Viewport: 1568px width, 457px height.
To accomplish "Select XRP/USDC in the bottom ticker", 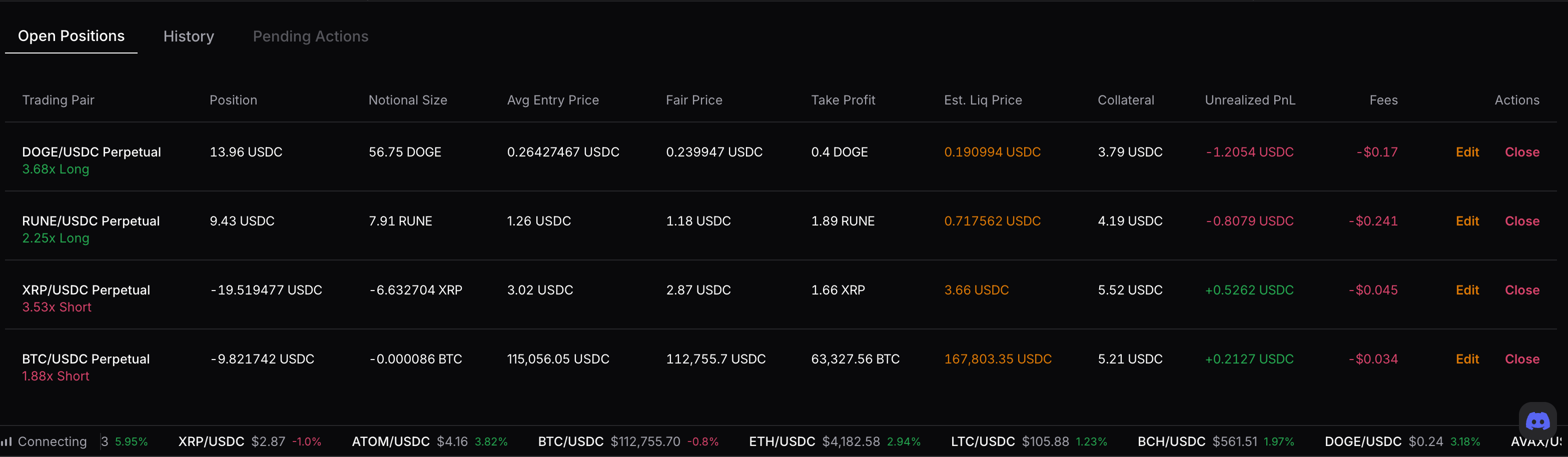I will [211, 441].
